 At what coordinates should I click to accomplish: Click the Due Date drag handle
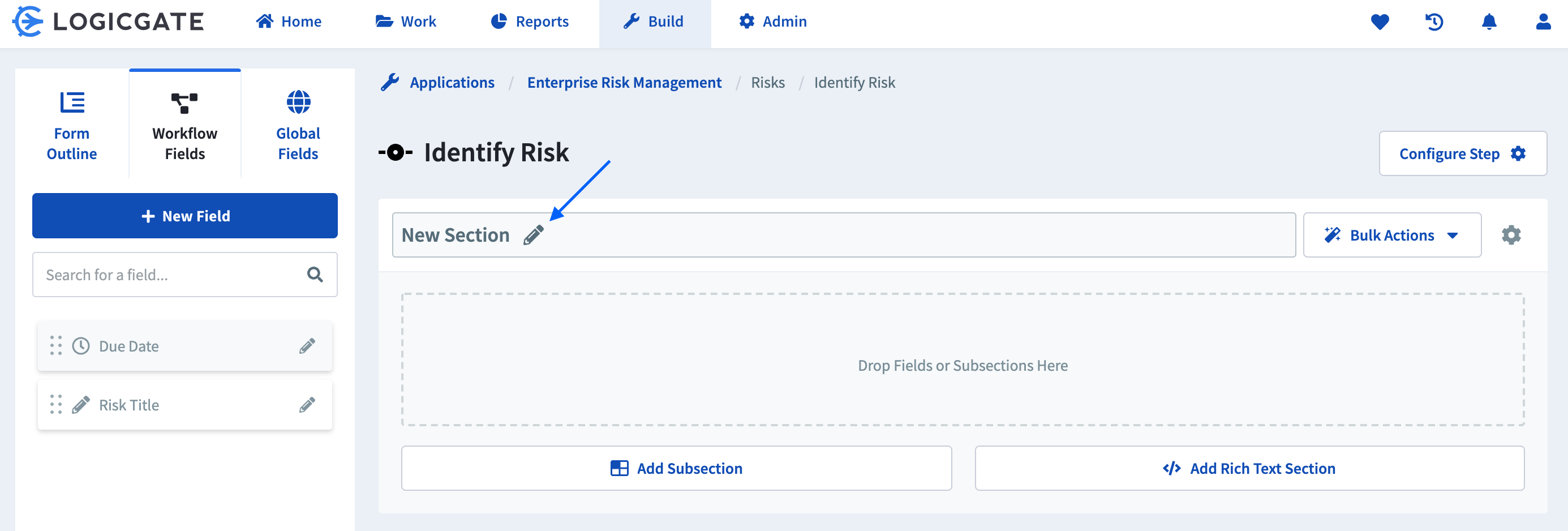56,346
